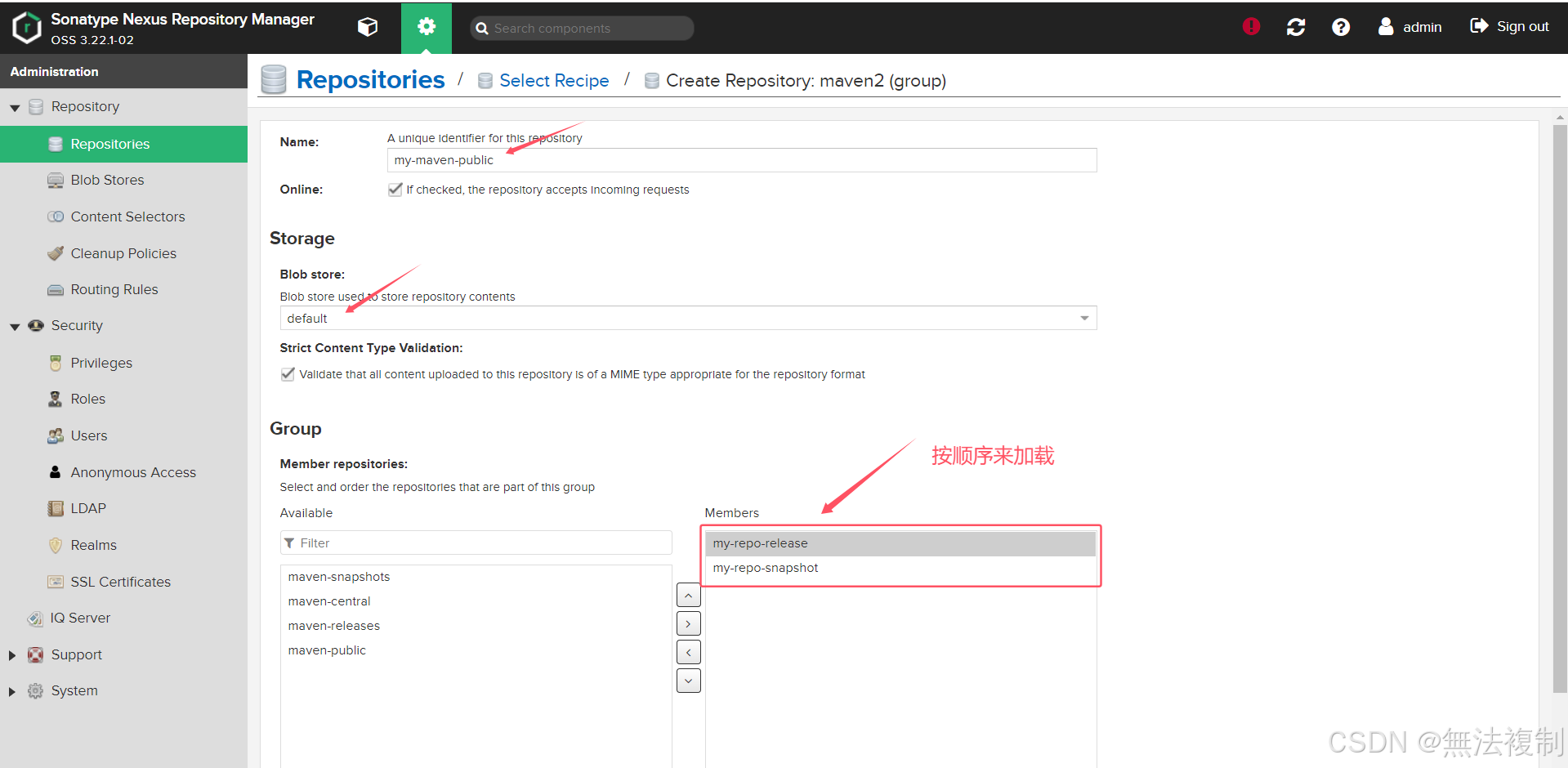Click the Repositories breadcrumb link
The height and width of the screenshot is (768, 1568).
pos(370,79)
